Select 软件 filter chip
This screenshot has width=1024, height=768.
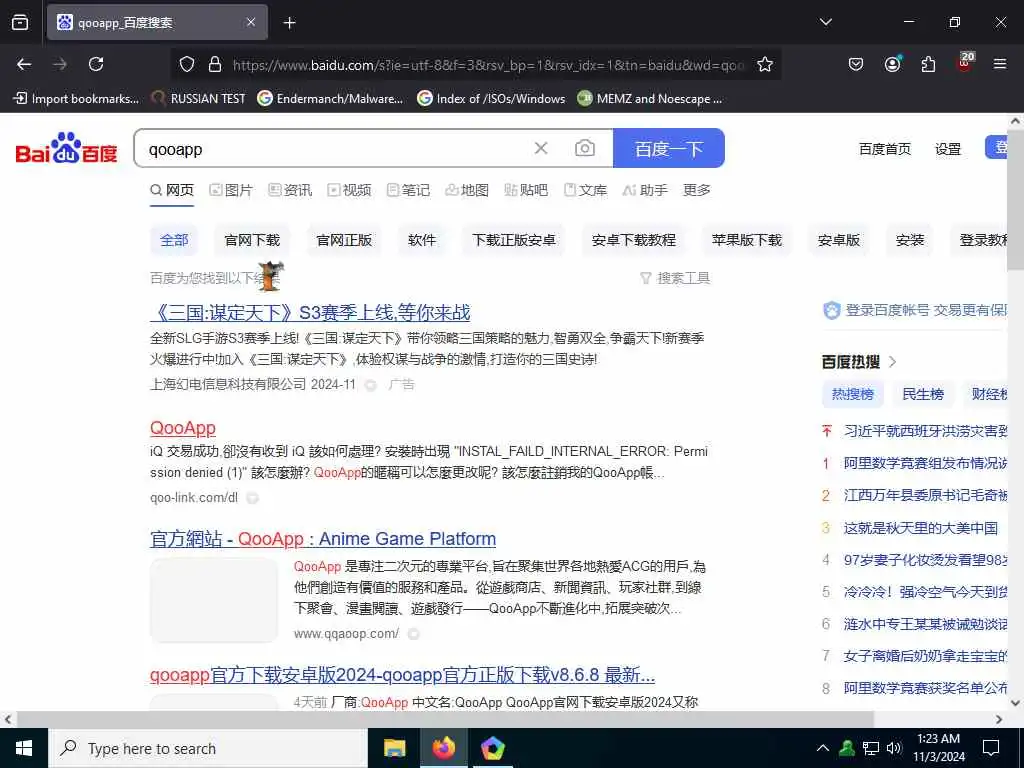(x=422, y=240)
